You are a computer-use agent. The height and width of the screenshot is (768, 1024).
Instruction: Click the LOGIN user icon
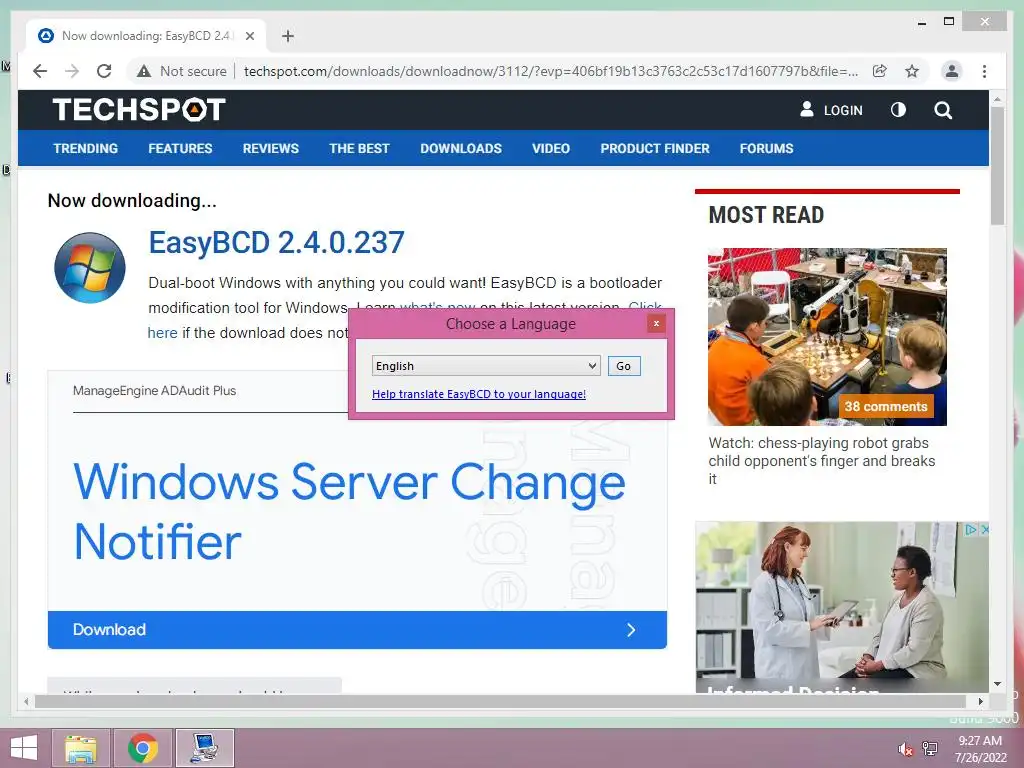coord(807,109)
